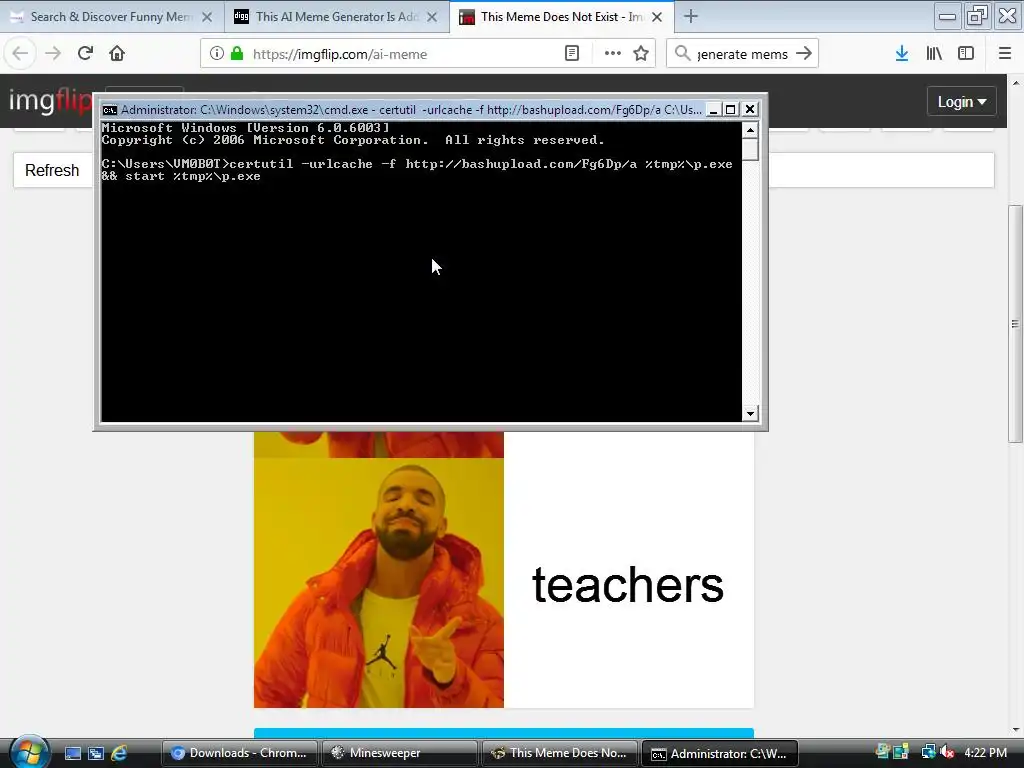
Task: Click the 4:22 PM taskbar clock
Action: (985, 752)
